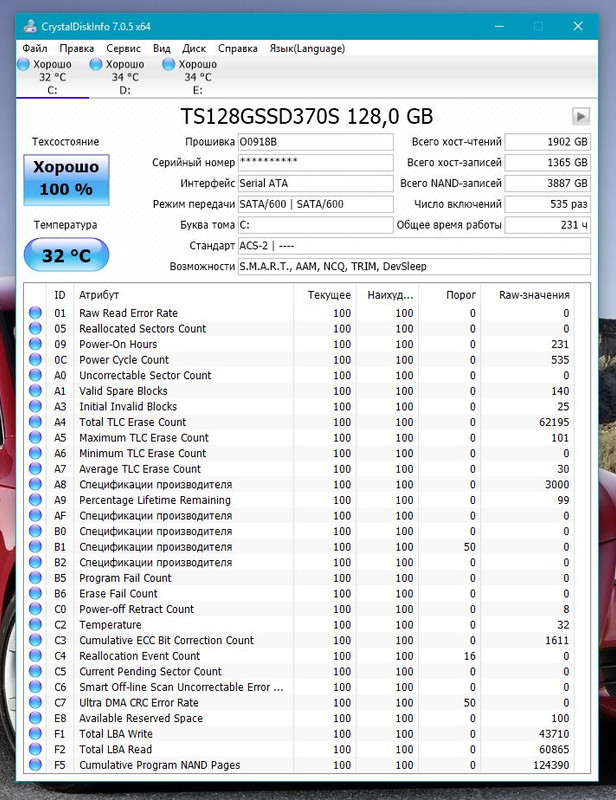Click the status icon for Percentage Lifetime Remaining

point(35,499)
